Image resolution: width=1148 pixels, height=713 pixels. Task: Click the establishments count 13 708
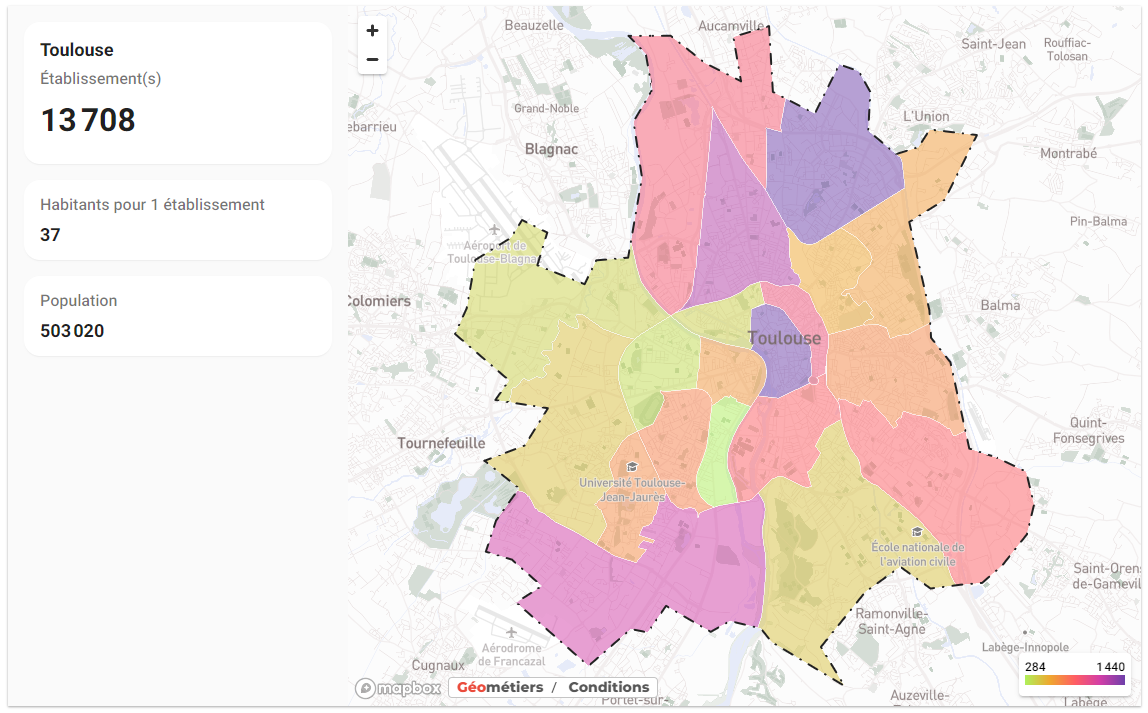[x=88, y=120]
